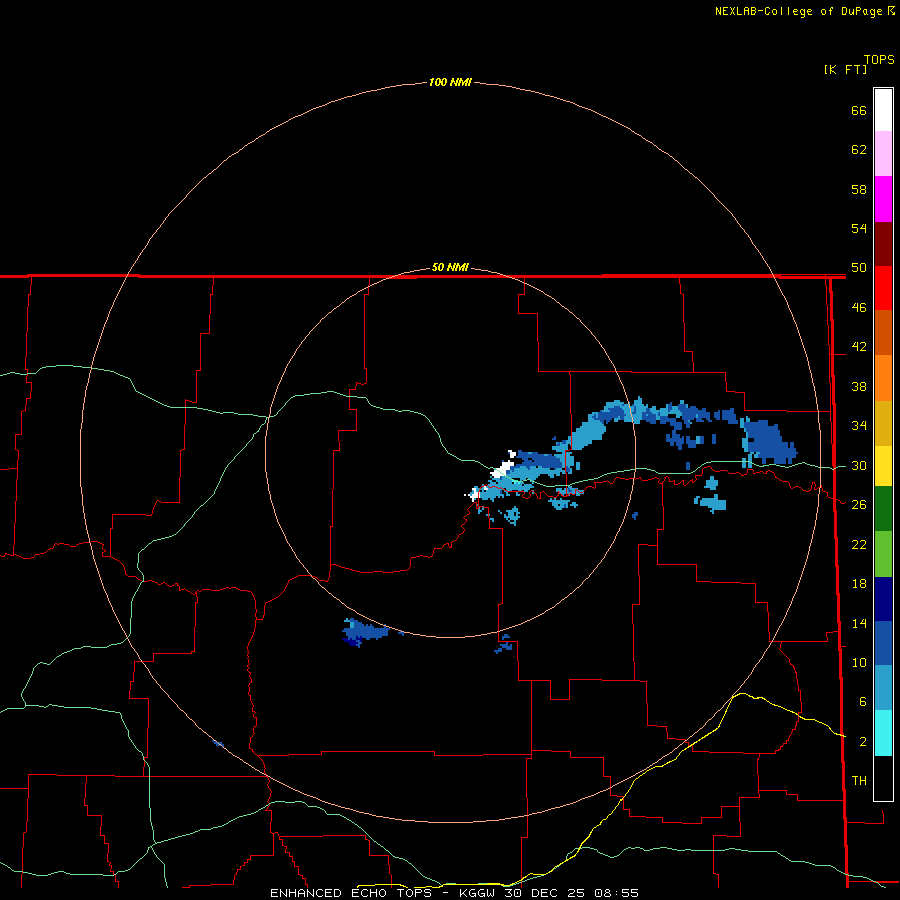
Task: Click the "30 DEC 25" date in caption
Action: click(545, 893)
